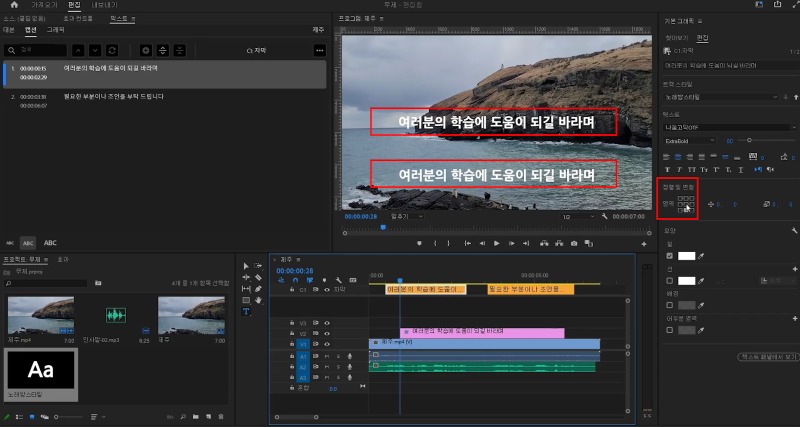Mute the A1 audio track
This screenshot has height=427, width=800.
(327, 356)
